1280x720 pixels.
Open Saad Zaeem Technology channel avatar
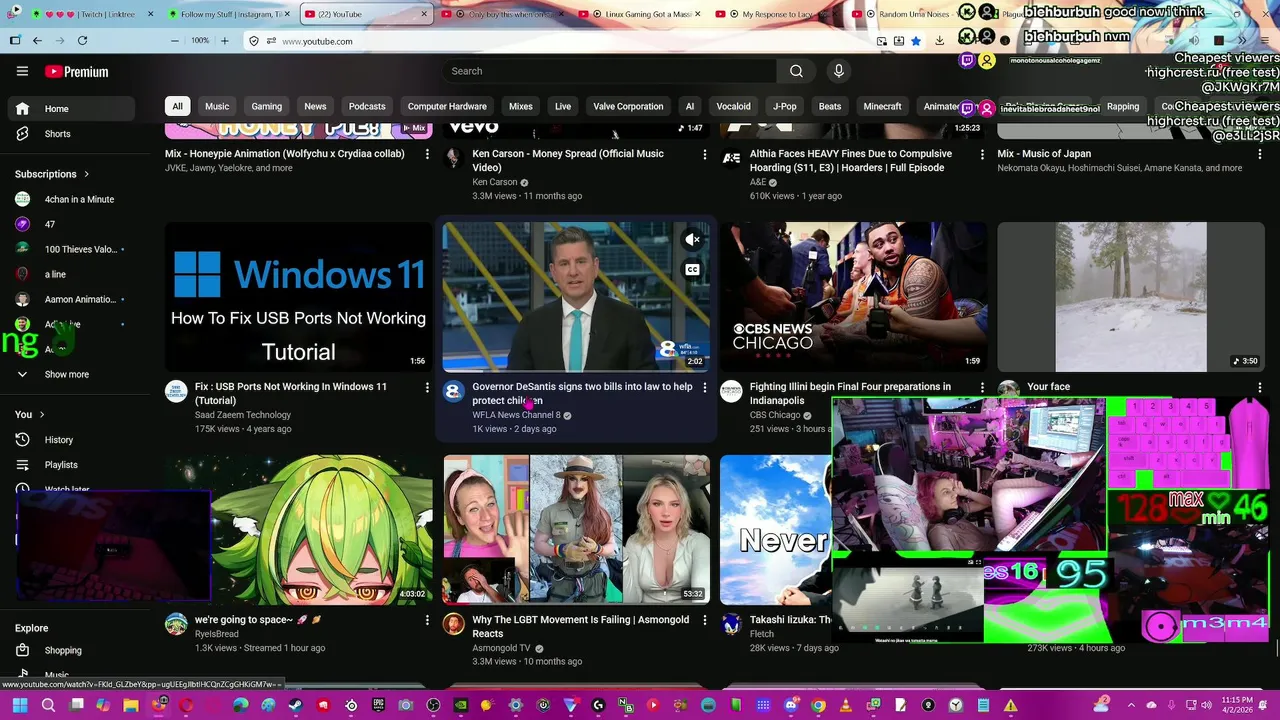(x=176, y=391)
